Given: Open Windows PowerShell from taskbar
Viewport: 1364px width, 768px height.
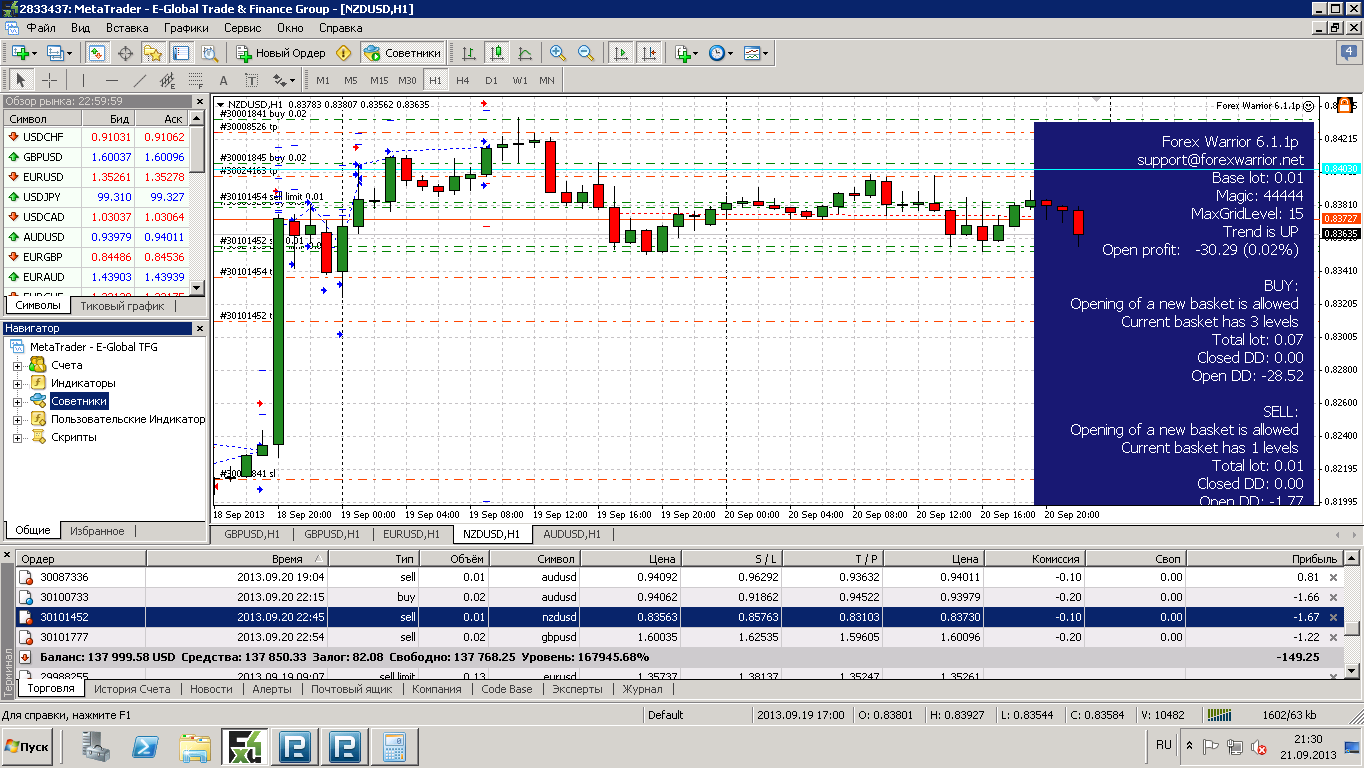Looking at the screenshot, I should (x=146, y=747).
